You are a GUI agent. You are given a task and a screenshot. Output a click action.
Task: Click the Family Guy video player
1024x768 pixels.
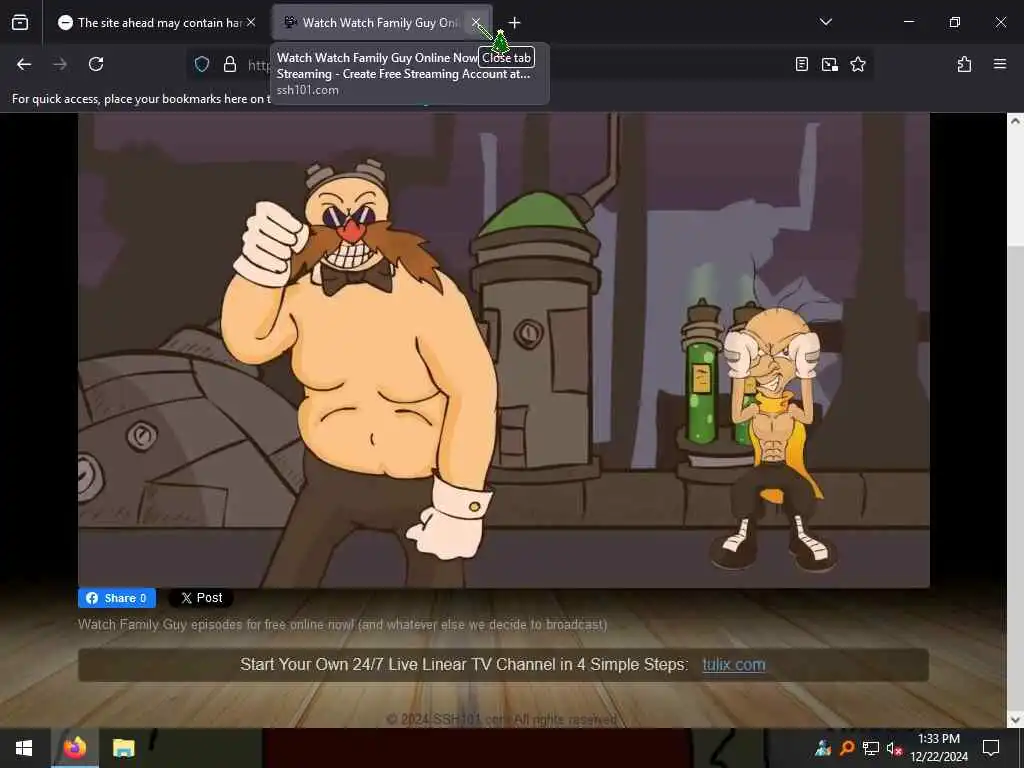tap(504, 350)
